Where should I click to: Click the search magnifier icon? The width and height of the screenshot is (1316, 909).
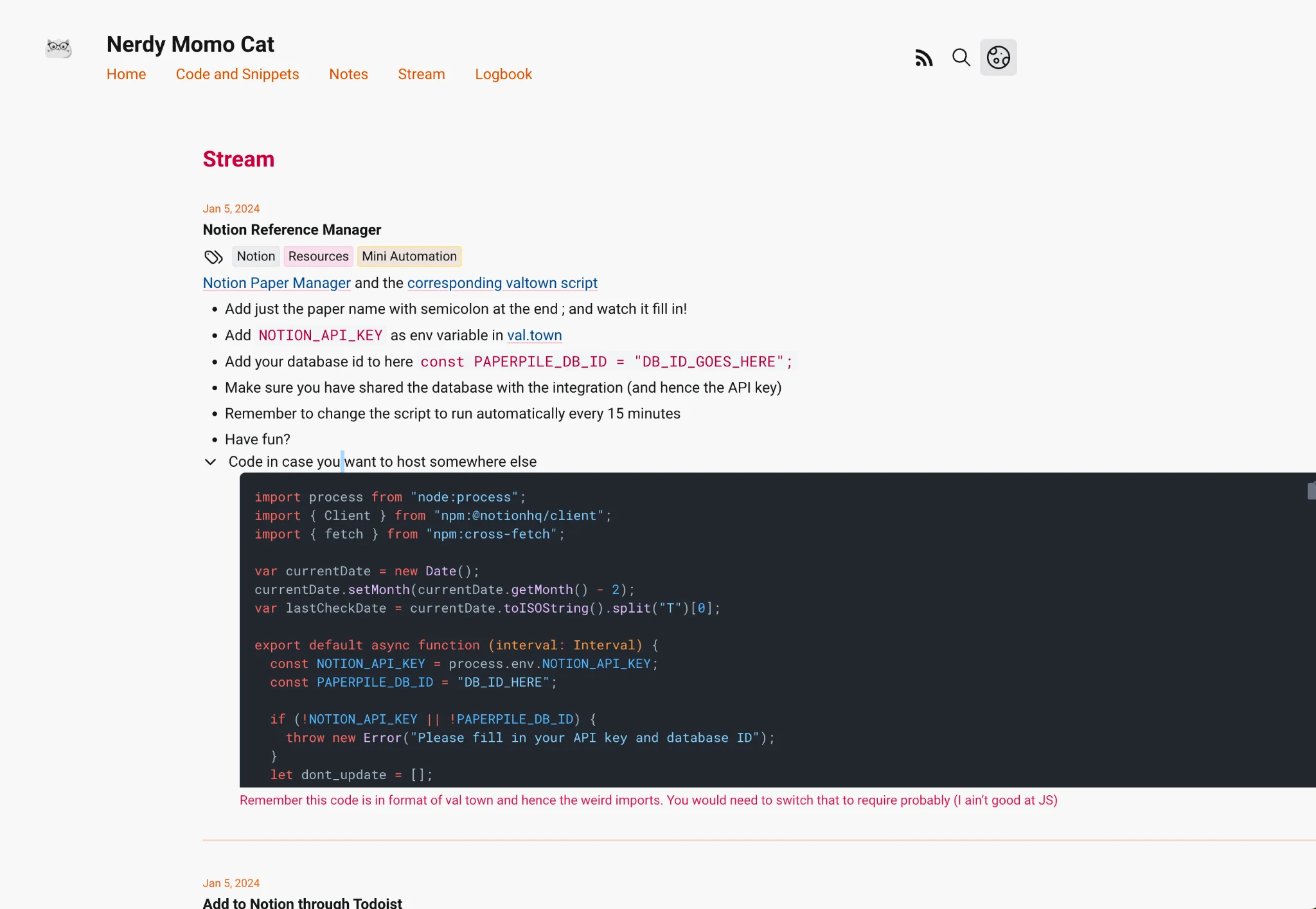click(961, 58)
